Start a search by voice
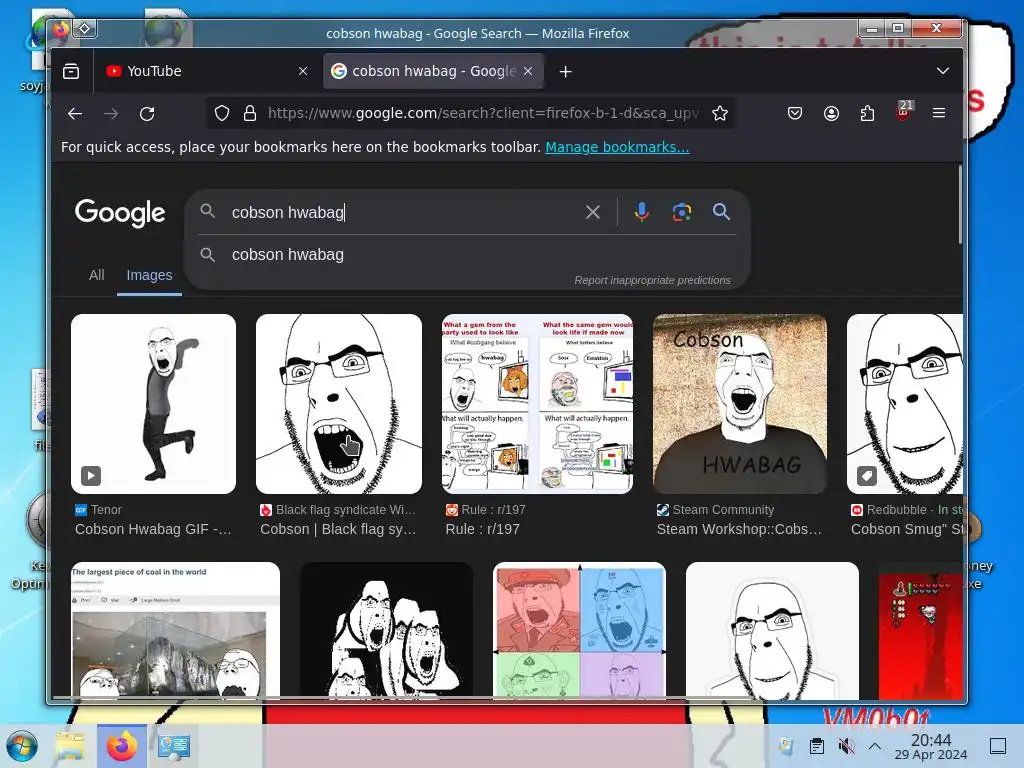The height and width of the screenshot is (768, 1024). (x=642, y=212)
